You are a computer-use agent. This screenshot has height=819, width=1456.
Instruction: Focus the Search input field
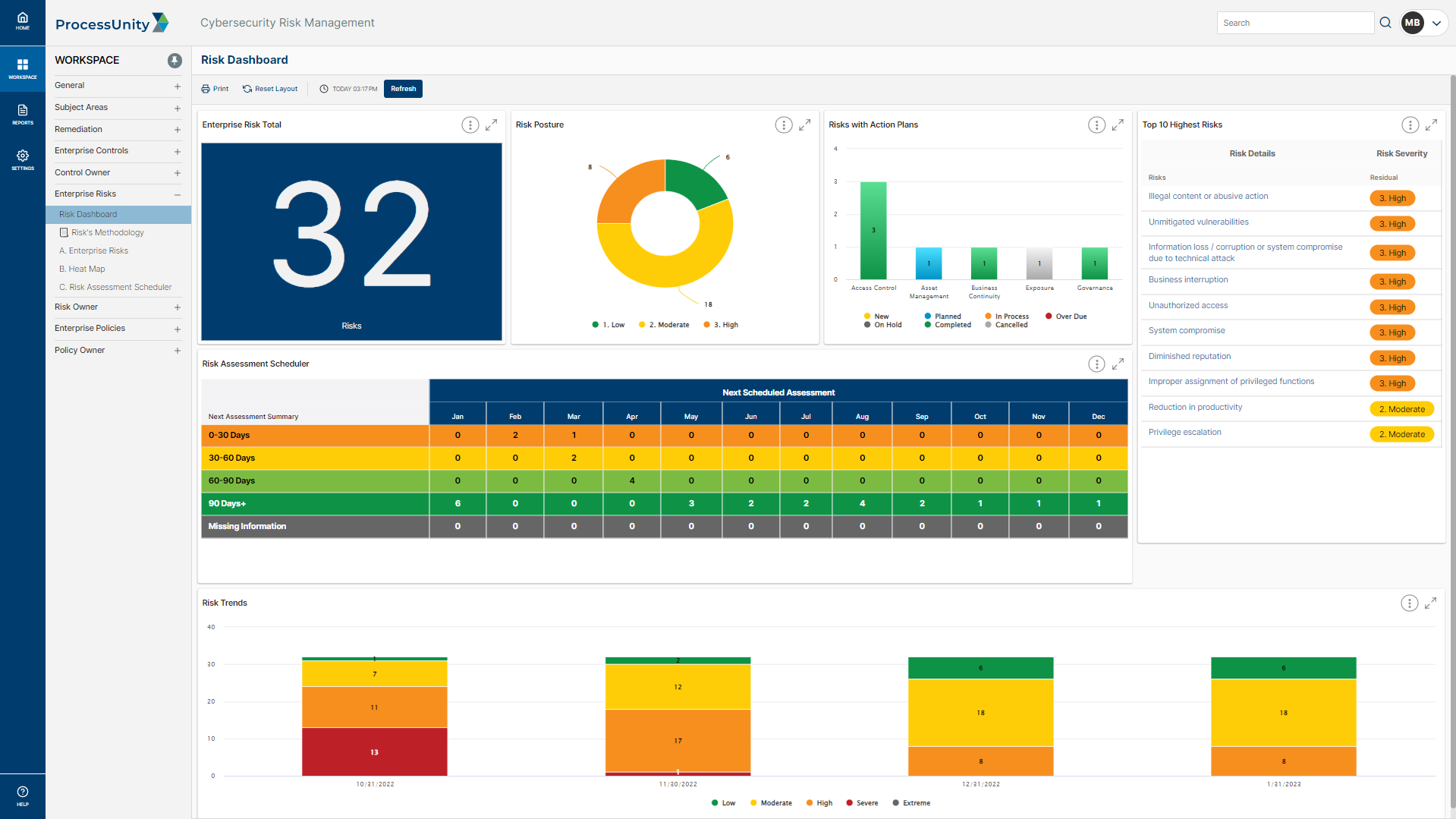[1294, 23]
